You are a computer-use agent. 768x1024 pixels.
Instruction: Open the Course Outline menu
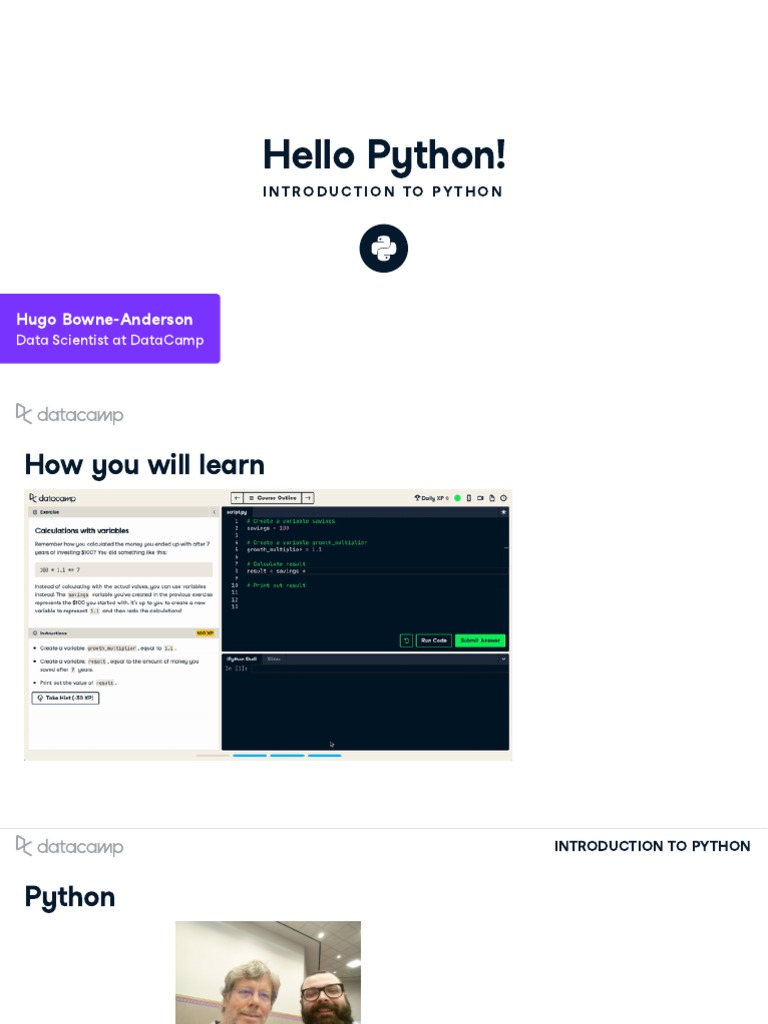[272, 498]
